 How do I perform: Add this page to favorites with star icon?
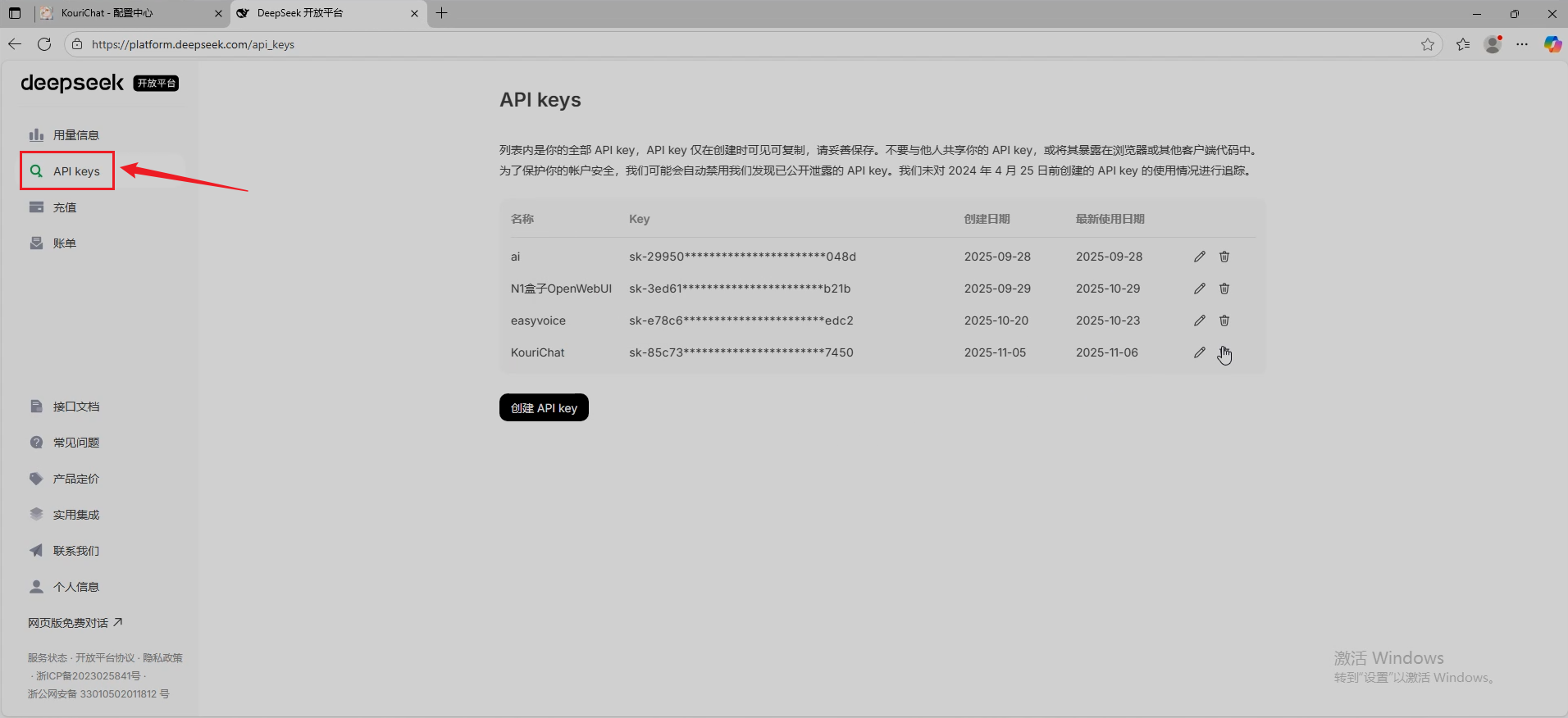pyautogui.click(x=1427, y=44)
